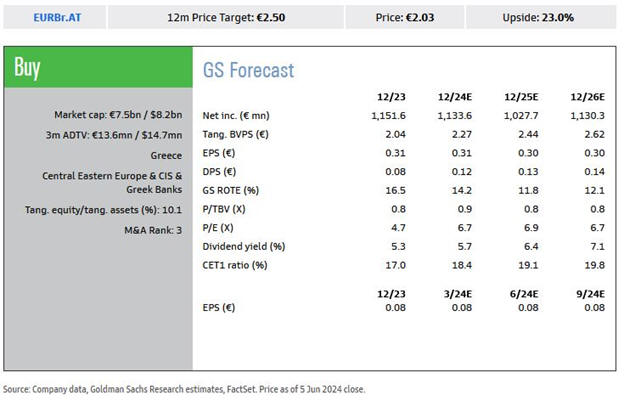The height and width of the screenshot is (401, 624).
Task: Click the Greece country label
Action: 164,155
